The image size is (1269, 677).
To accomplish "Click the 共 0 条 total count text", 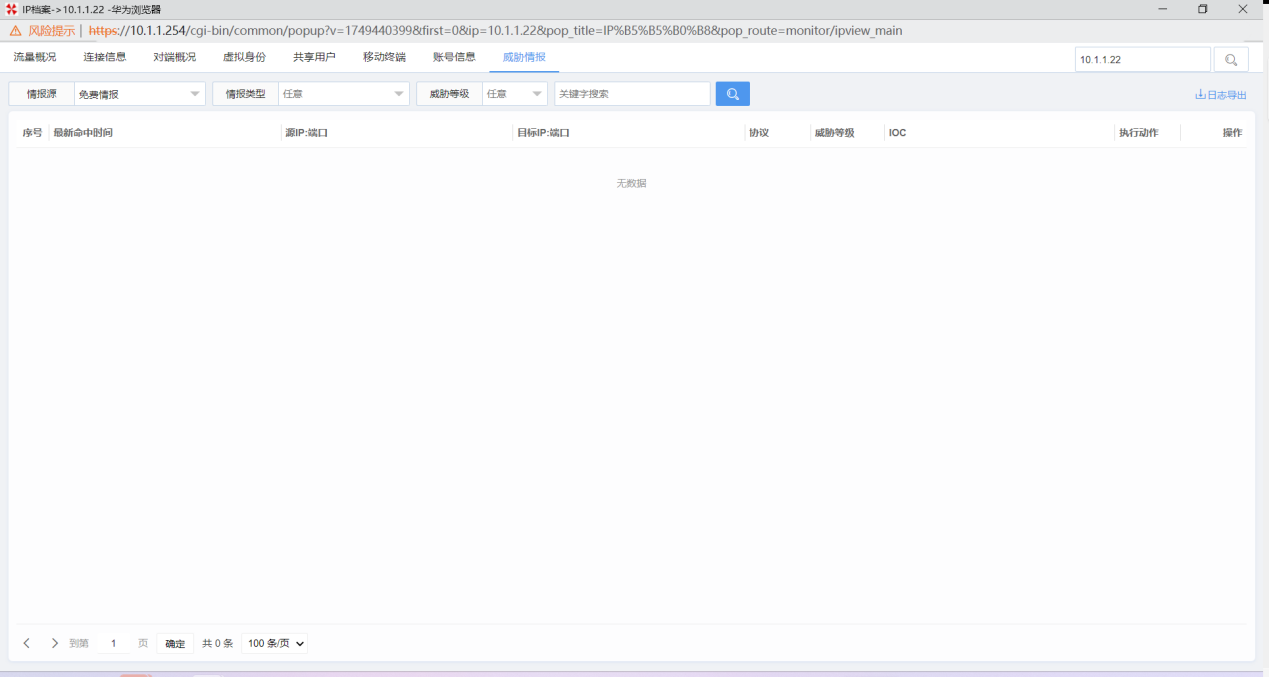I will point(217,643).
